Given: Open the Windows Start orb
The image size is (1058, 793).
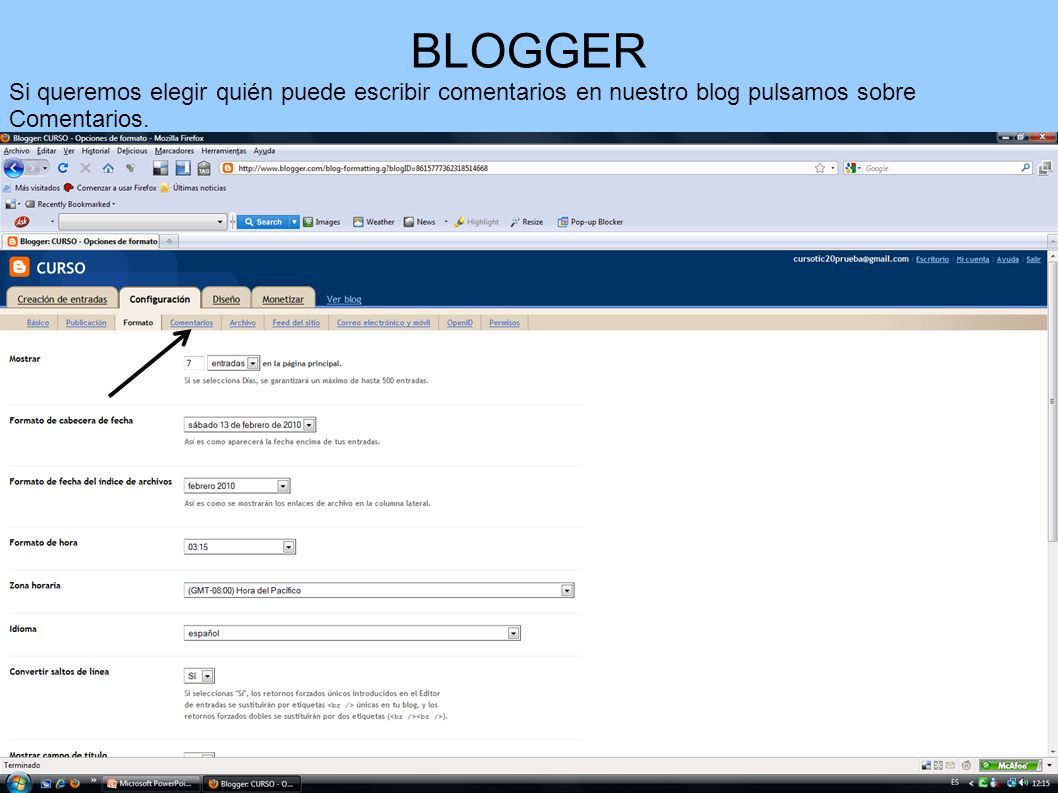Looking at the screenshot, I should 19,784.
